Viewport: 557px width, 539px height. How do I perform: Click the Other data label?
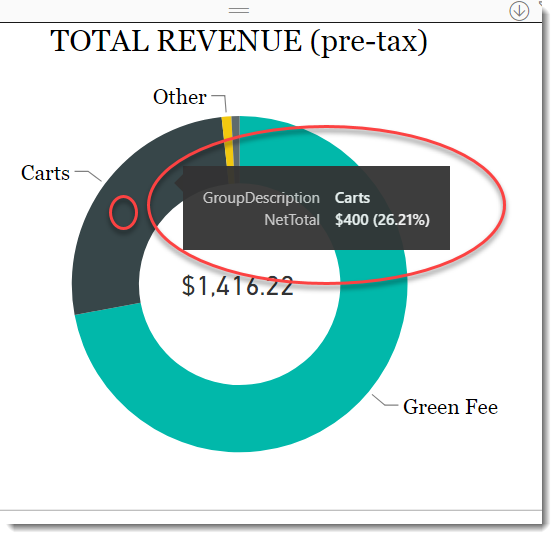coord(180,97)
